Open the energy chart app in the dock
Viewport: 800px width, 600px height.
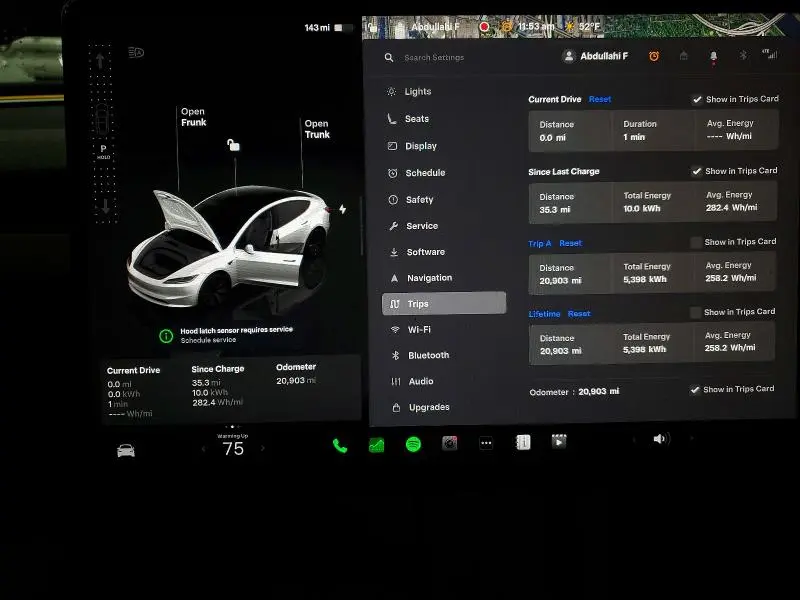[377, 445]
